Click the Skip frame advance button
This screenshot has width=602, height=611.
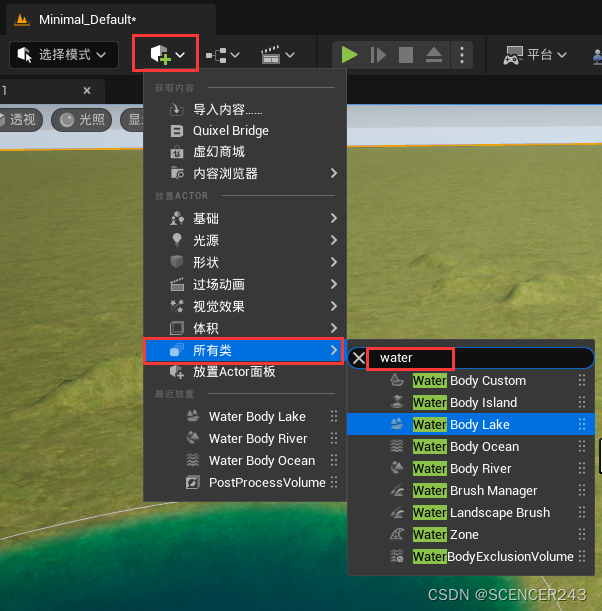378,55
